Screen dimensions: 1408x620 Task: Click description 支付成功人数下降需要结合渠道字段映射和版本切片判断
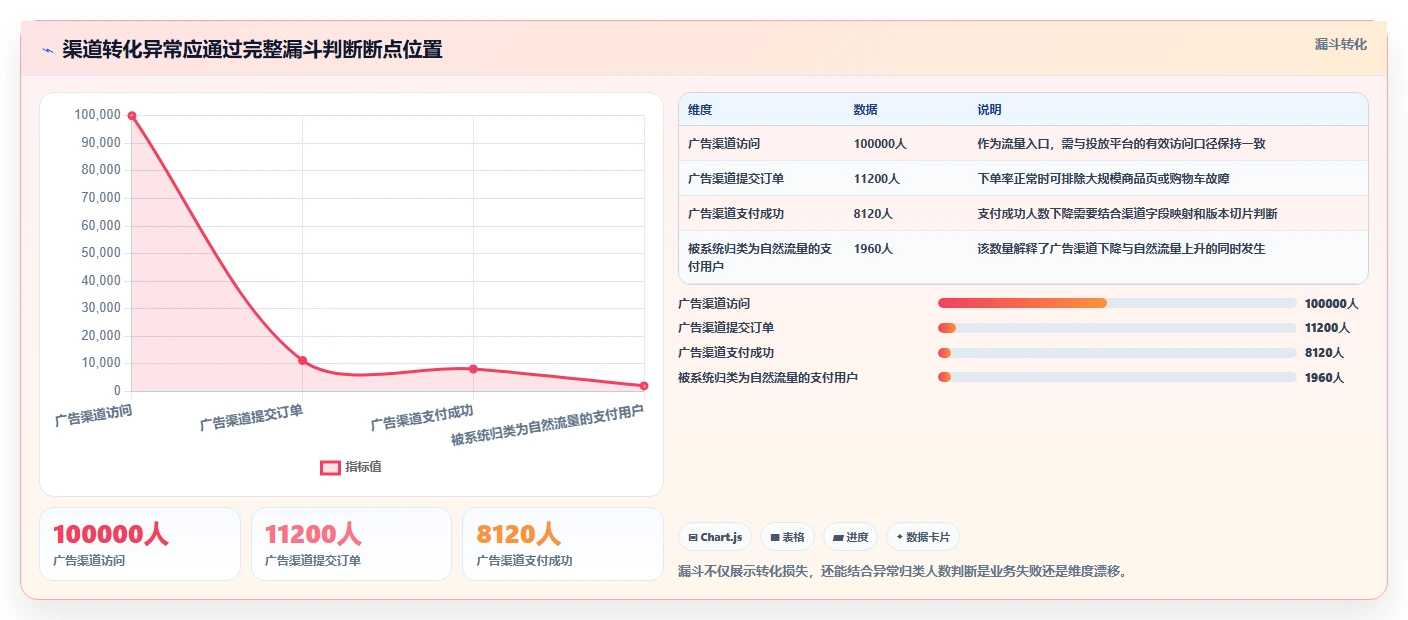(1128, 214)
